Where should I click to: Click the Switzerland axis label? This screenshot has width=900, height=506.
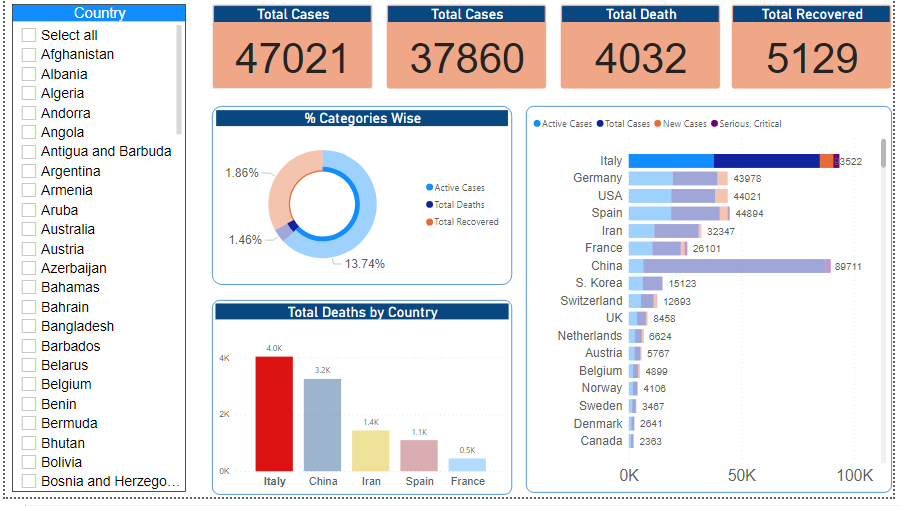[x=591, y=301]
